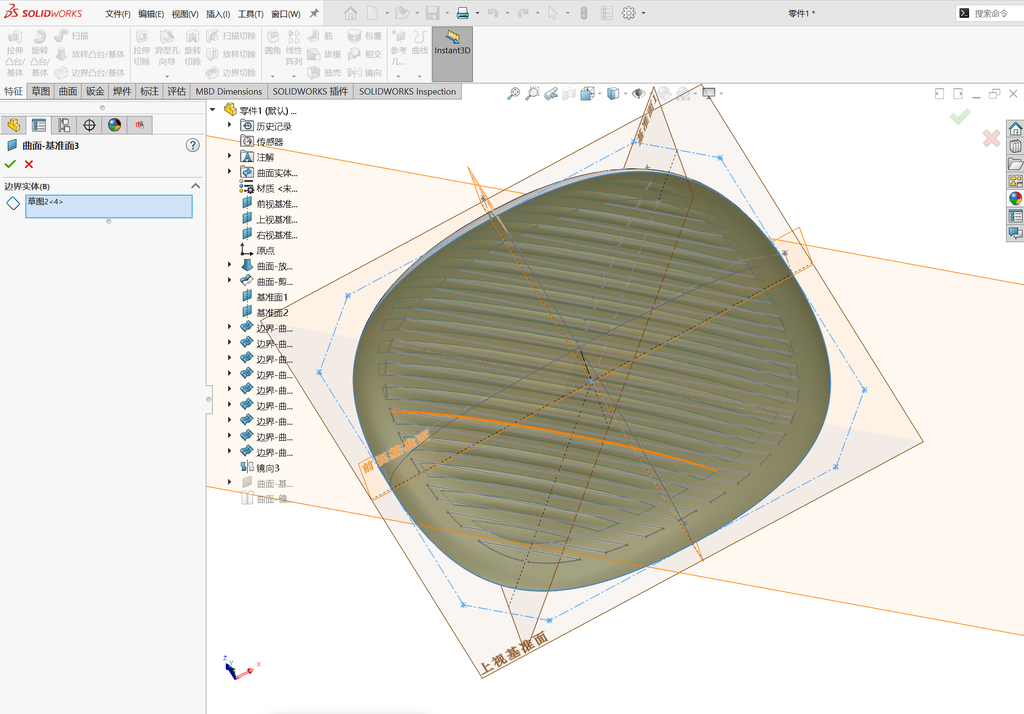Switch to the 评估 ribbon tab
This screenshot has height=714, width=1024.
click(176, 91)
